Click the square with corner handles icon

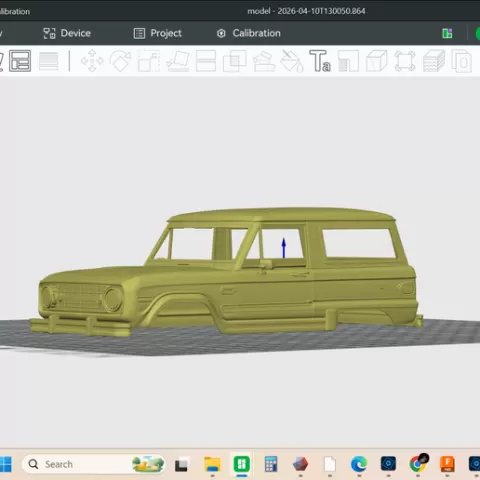pos(405,61)
